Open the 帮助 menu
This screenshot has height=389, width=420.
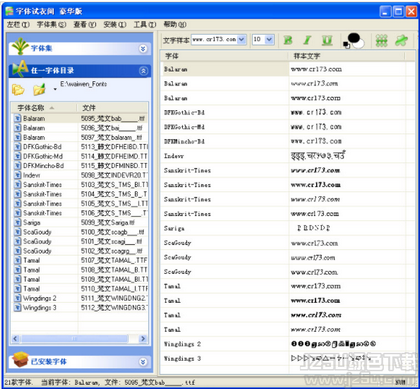pyautogui.click(x=175, y=24)
